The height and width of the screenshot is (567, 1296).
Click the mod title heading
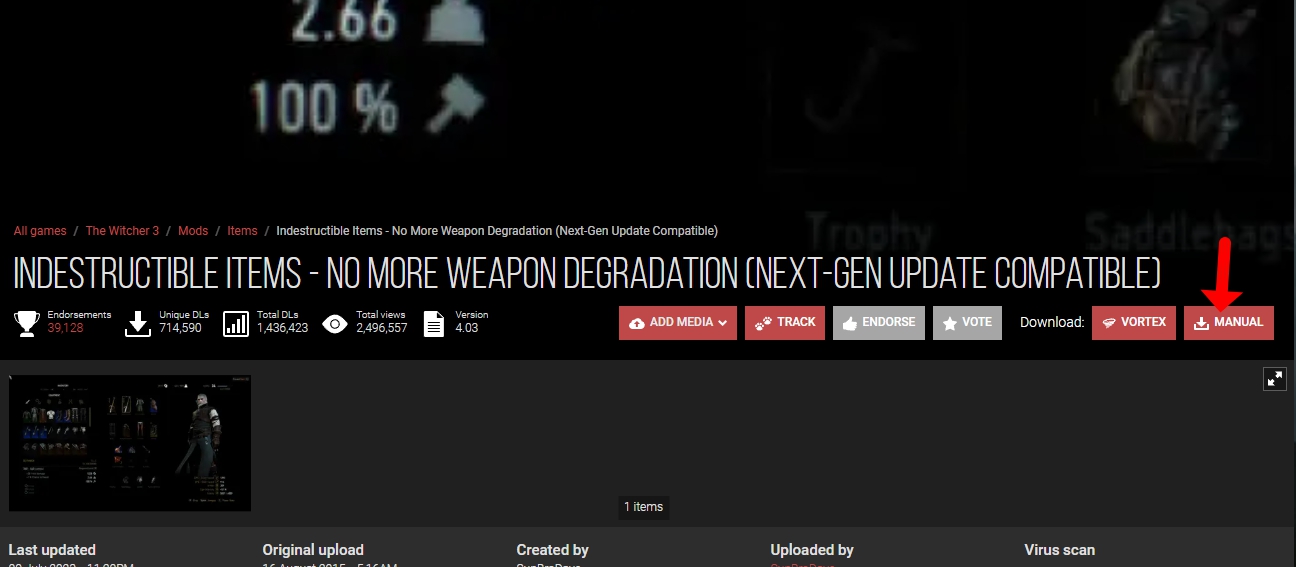click(x=587, y=273)
